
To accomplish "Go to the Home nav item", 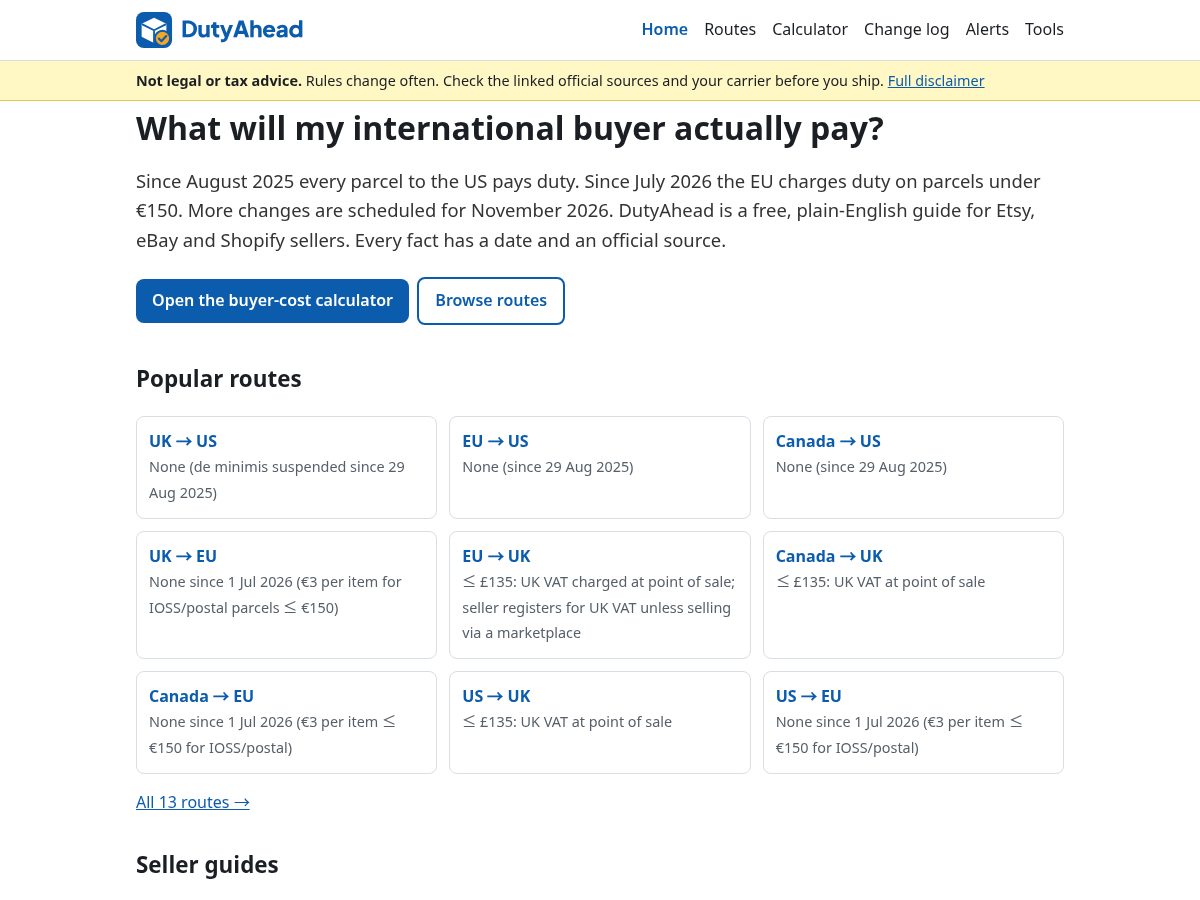I will tap(664, 29).
